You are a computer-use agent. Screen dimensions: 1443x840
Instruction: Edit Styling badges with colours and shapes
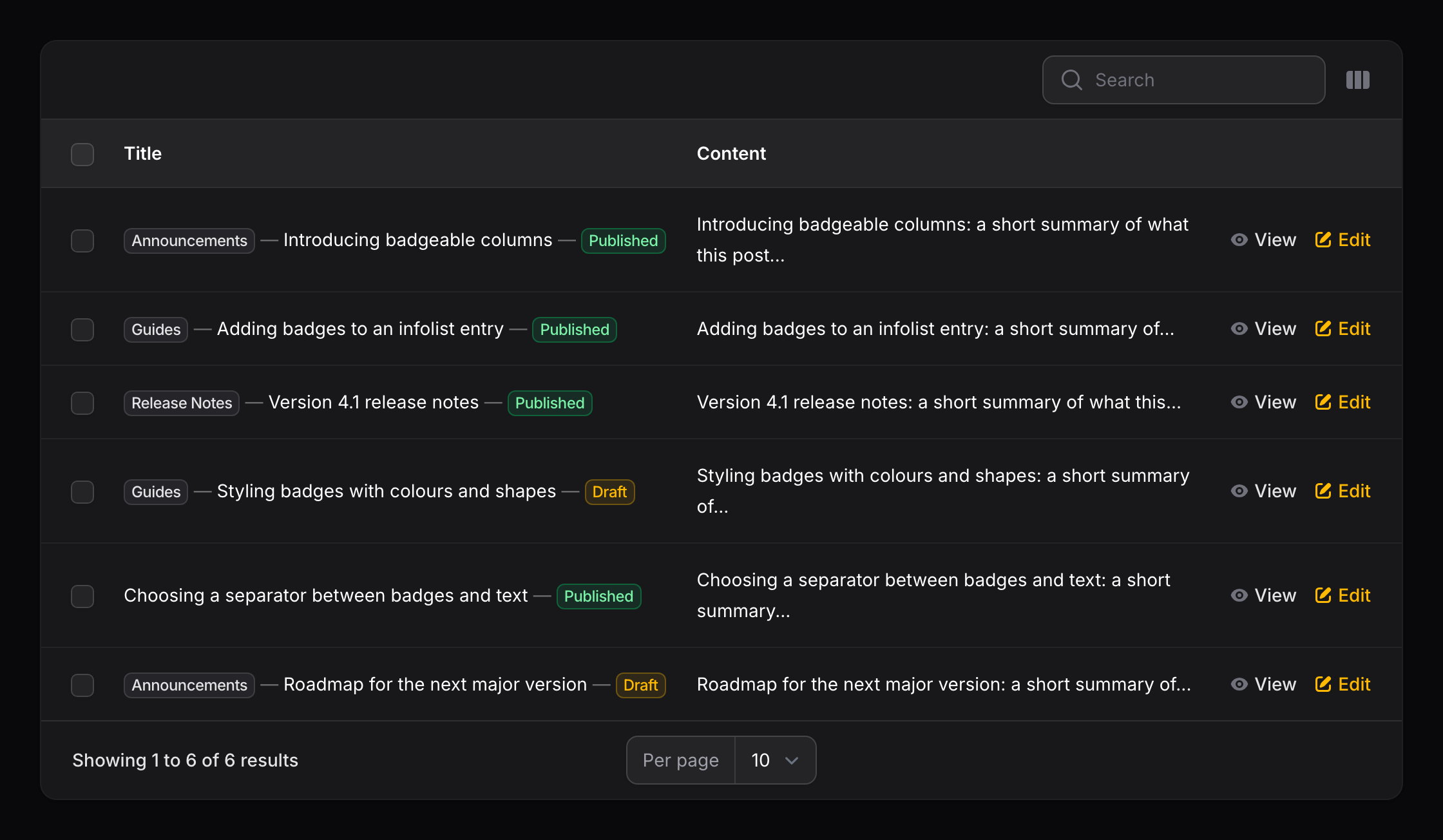pos(1343,492)
